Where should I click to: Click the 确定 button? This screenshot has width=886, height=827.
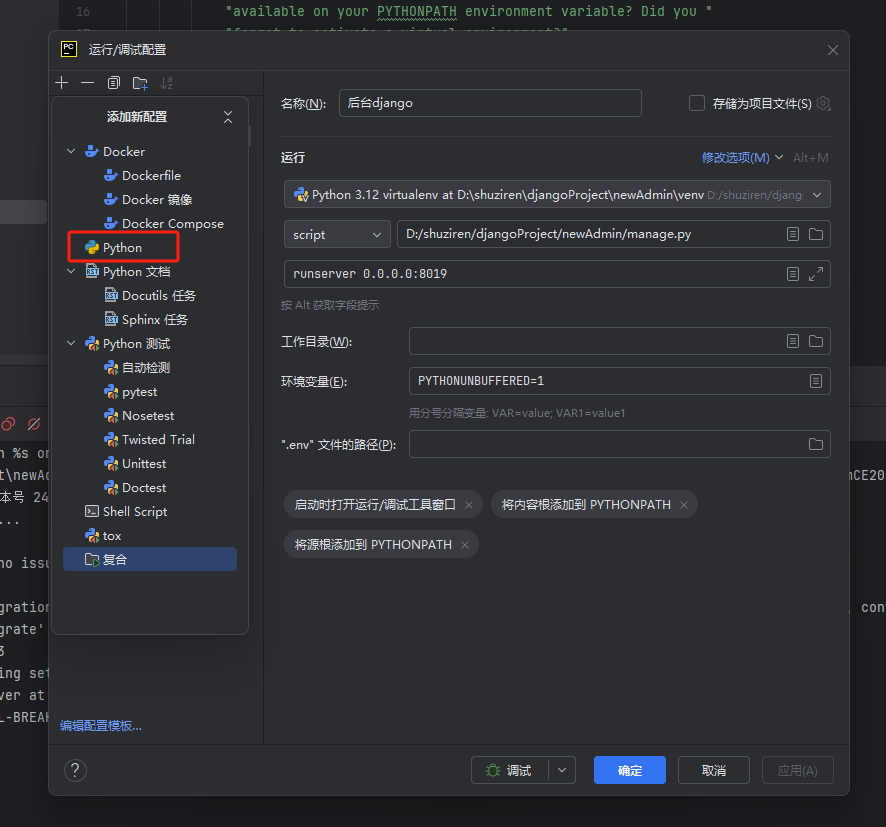click(x=630, y=770)
